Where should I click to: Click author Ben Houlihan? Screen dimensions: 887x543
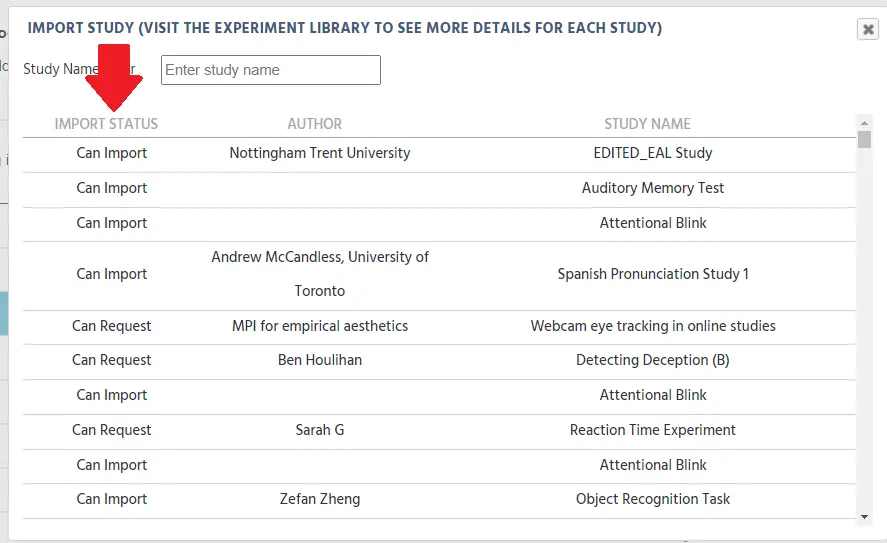pyautogui.click(x=320, y=360)
